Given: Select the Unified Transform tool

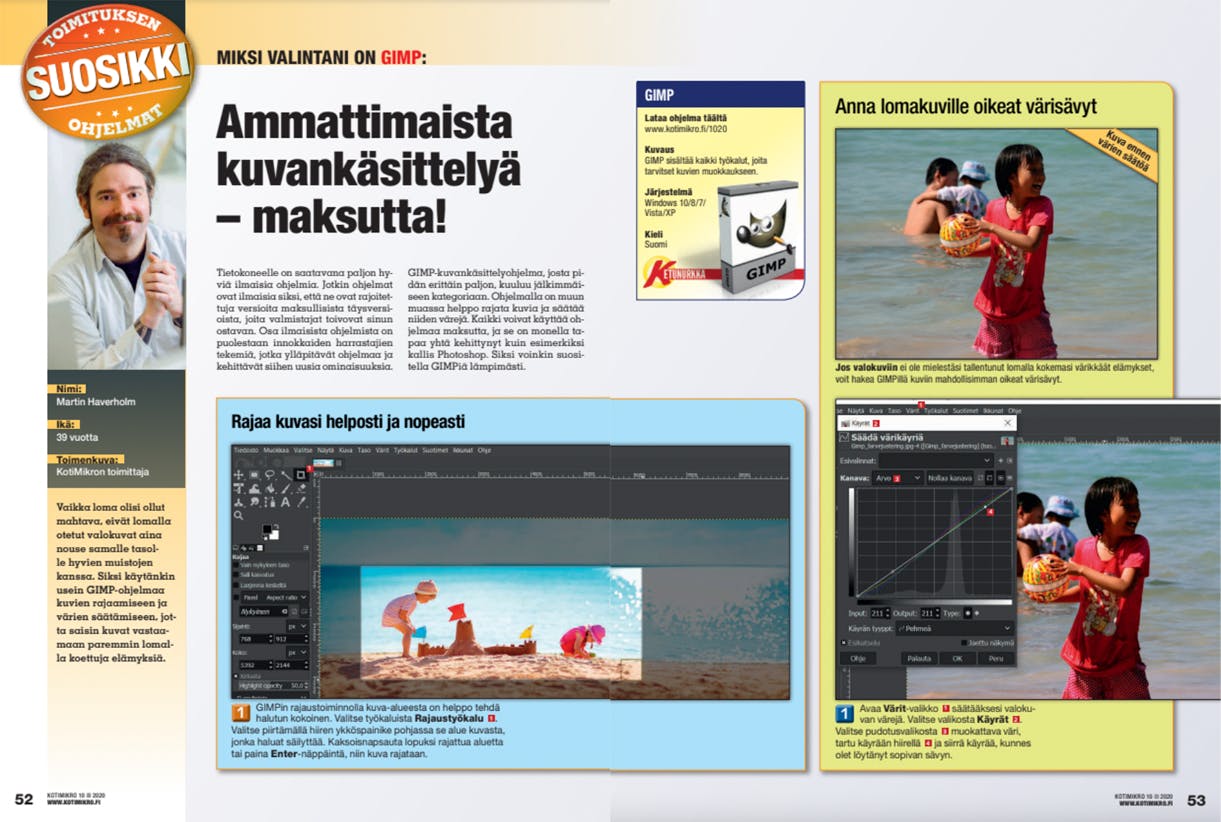Looking at the screenshot, I should [238, 489].
